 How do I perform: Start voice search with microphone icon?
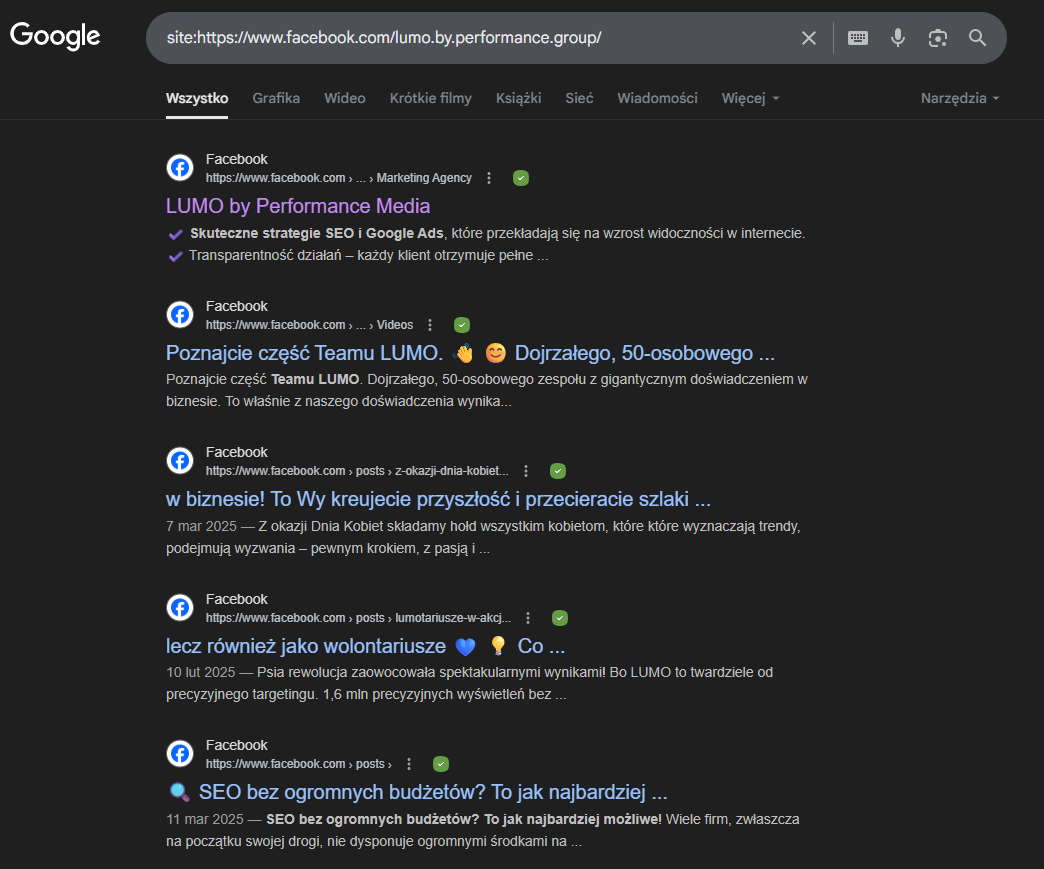[x=898, y=38]
